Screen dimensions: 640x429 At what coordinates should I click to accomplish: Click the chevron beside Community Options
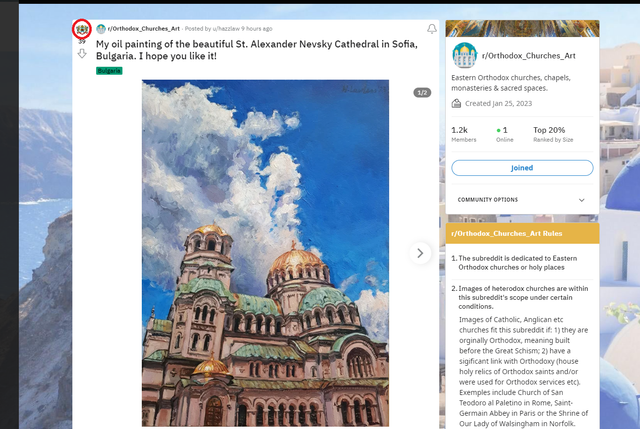(x=582, y=200)
